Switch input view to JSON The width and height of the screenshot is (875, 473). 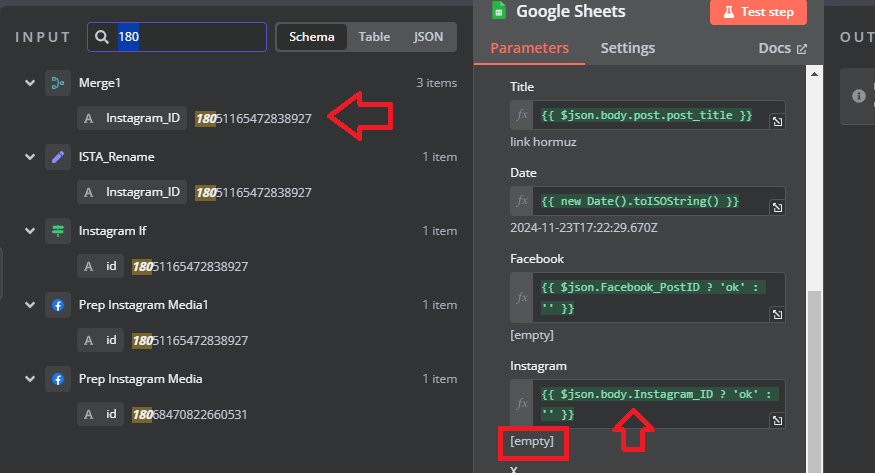pyautogui.click(x=428, y=37)
